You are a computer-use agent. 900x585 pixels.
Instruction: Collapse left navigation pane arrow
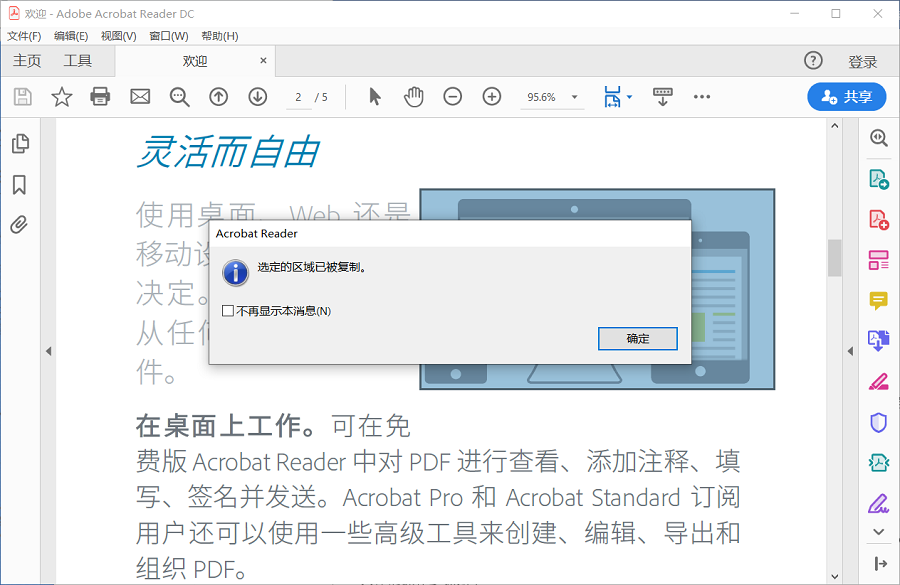49,351
